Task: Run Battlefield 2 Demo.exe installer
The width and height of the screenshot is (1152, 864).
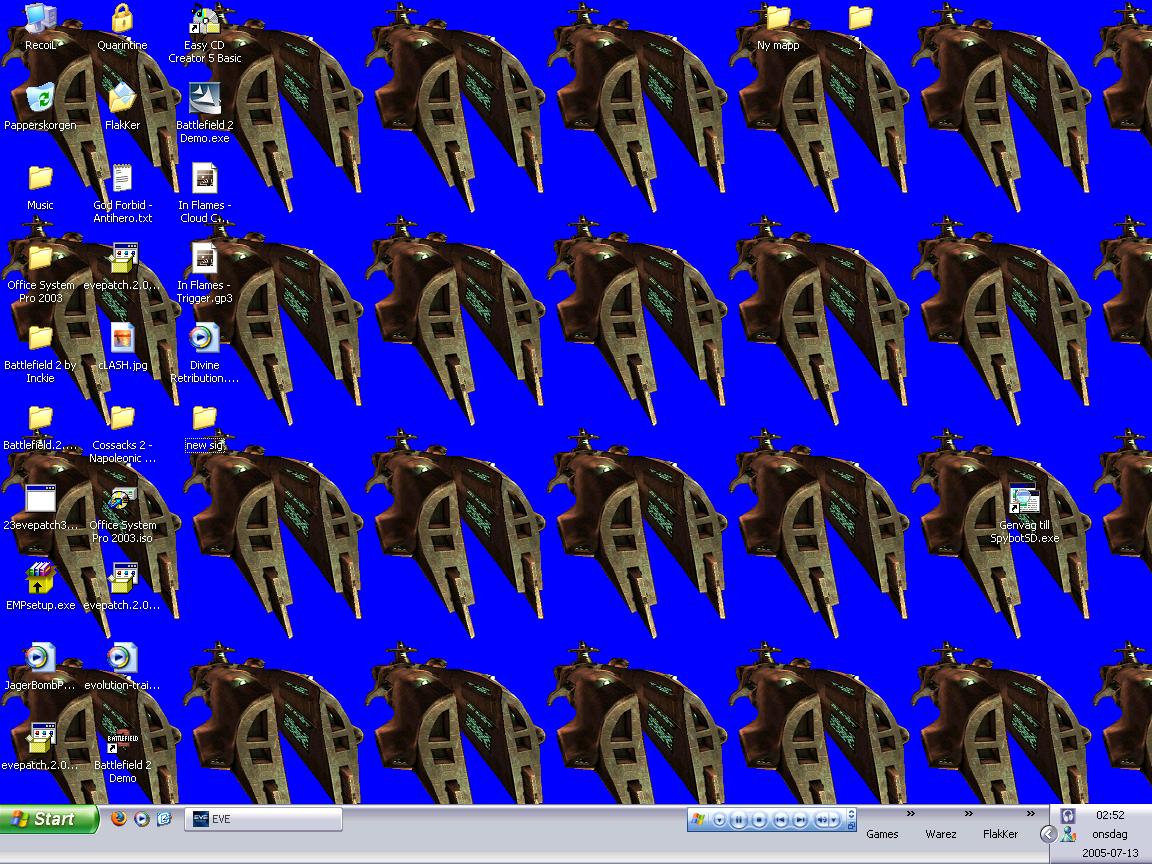Action: coord(204,99)
